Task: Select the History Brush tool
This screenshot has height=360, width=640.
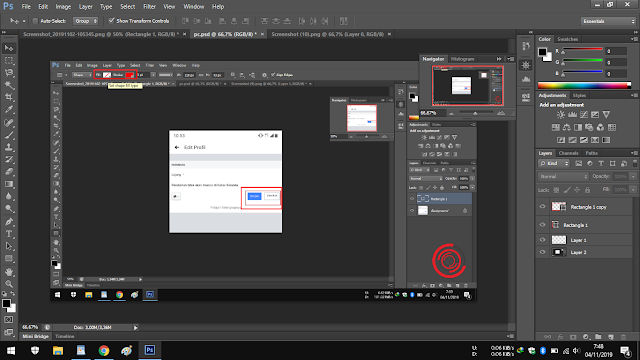Action: pyautogui.click(x=9, y=160)
